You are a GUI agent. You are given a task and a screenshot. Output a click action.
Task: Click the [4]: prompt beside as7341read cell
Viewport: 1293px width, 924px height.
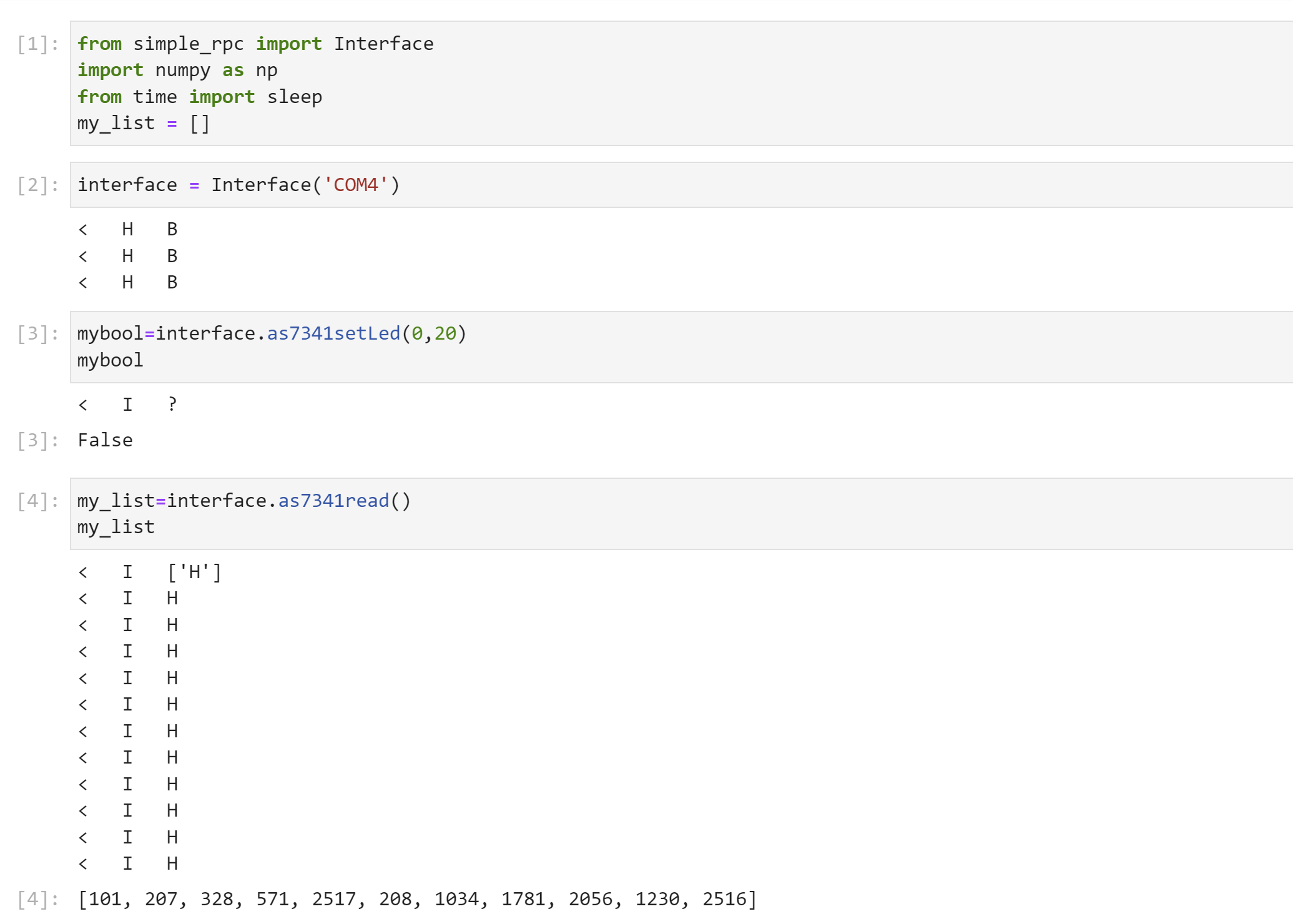(x=37, y=501)
